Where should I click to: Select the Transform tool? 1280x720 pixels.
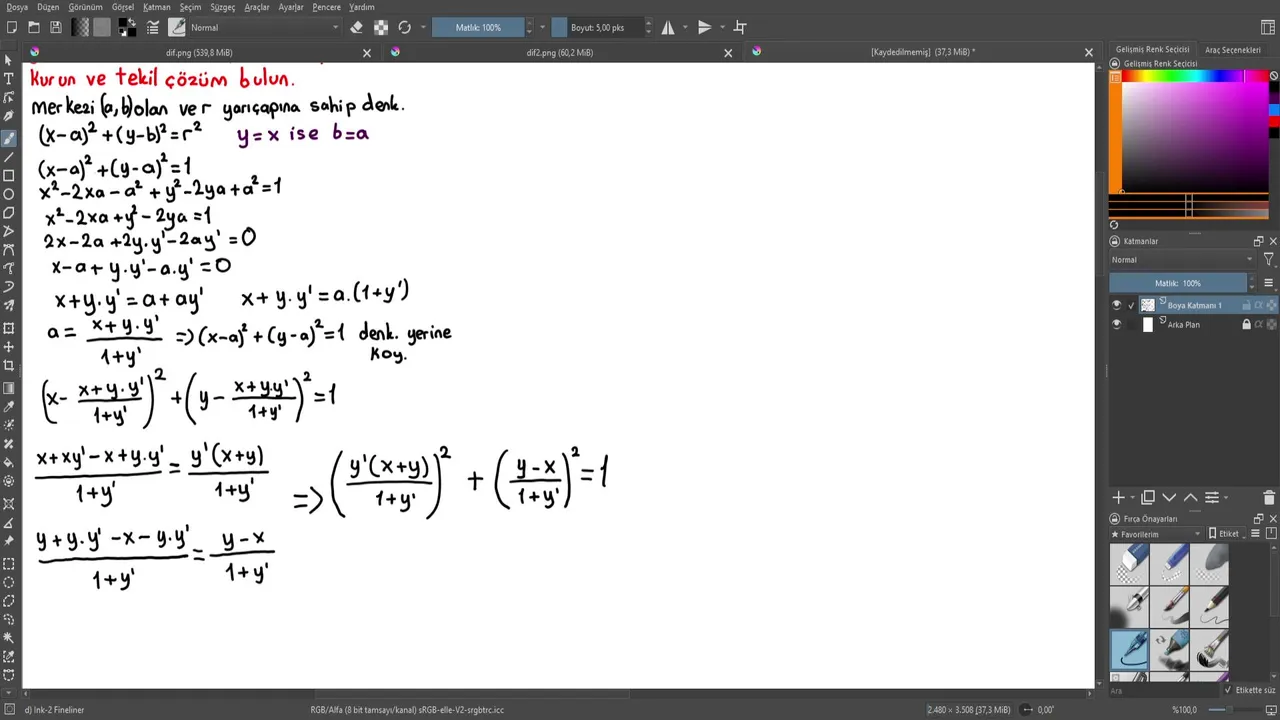(9, 327)
